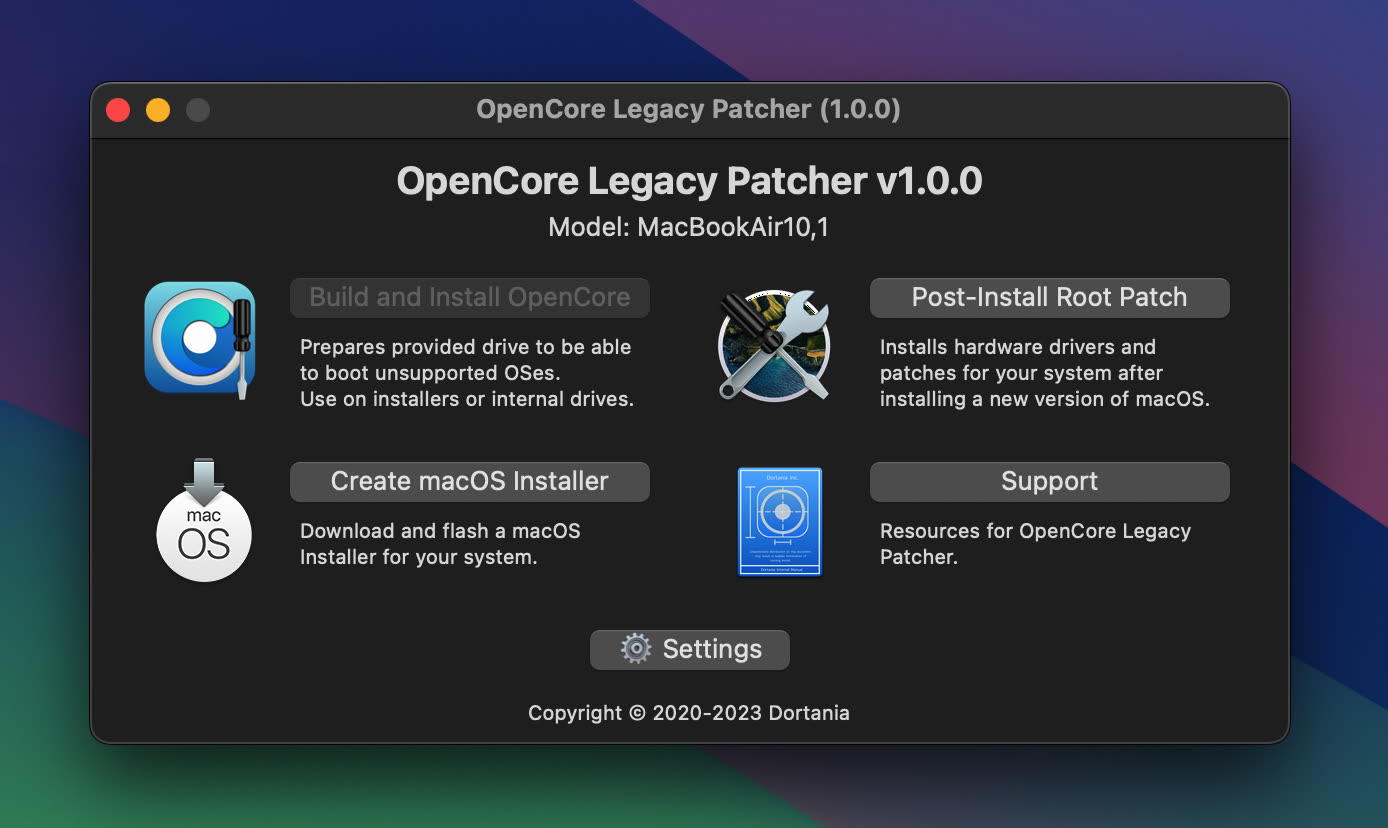The width and height of the screenshot is (1388, 828).
Task: Click the Post-Install Root Patch button
Action: (x=1049, y=297)
